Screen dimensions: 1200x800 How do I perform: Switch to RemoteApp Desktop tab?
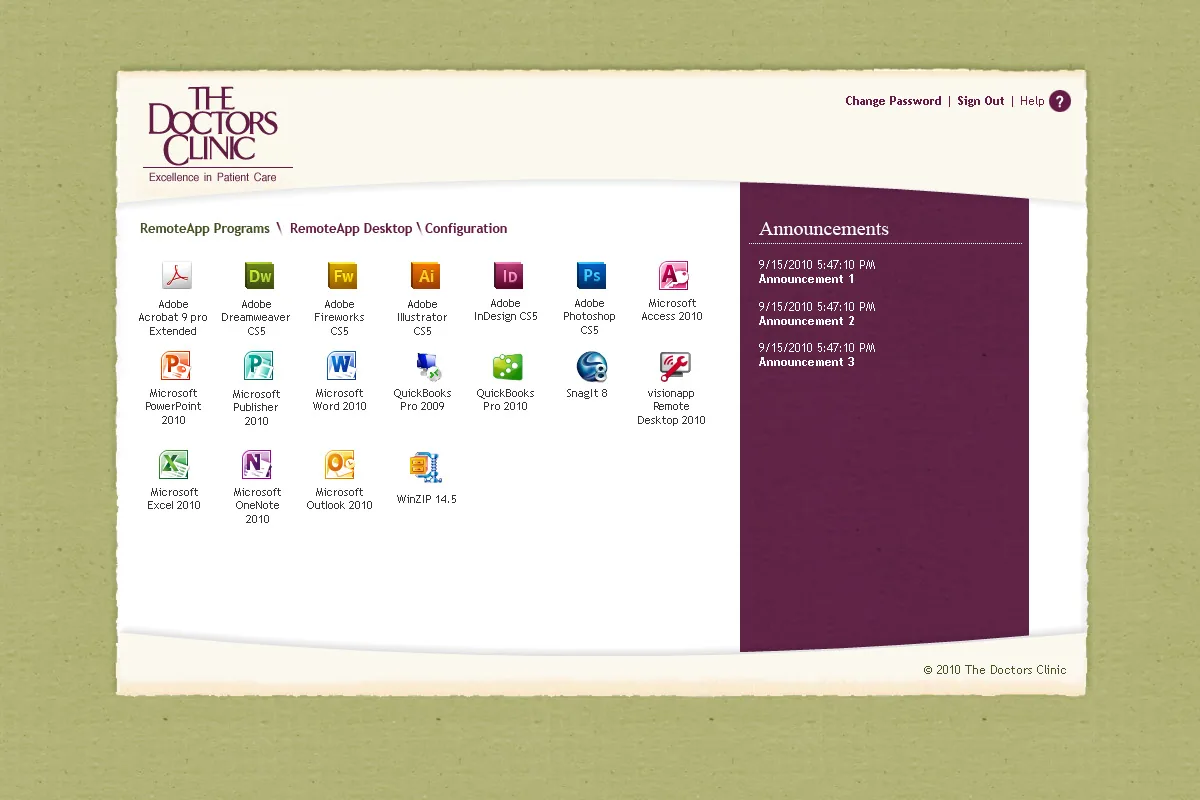(x=351, y=229)
